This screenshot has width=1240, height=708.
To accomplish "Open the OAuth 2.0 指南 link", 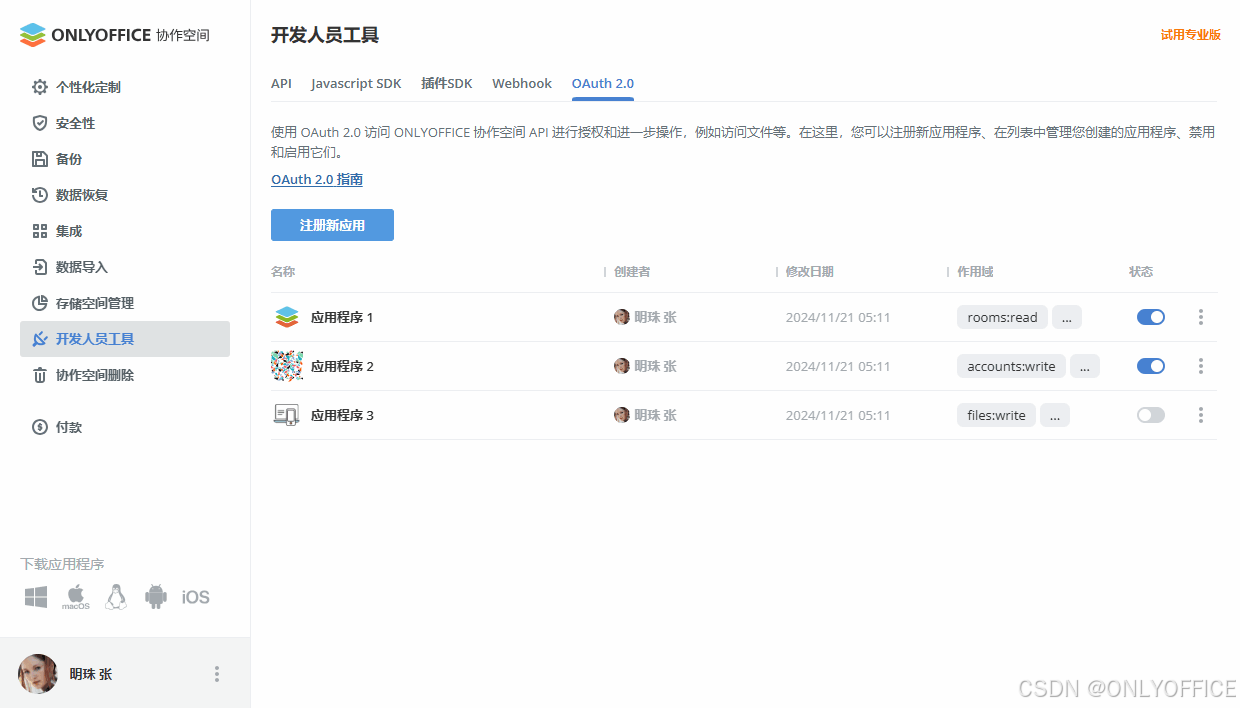I will coord(317,180).
